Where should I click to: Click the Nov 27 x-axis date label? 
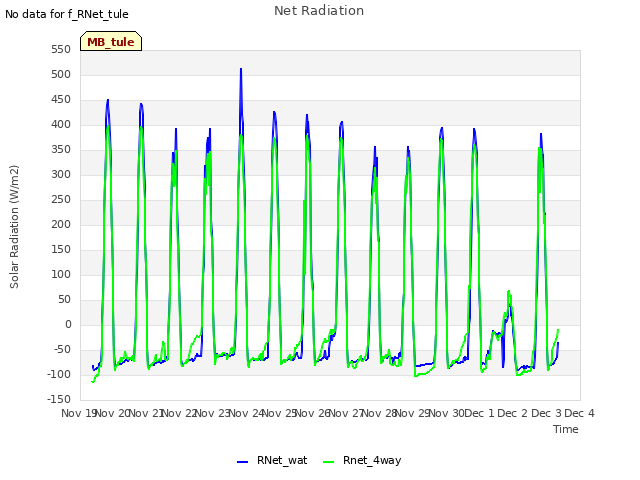pyautogui.click(x=347, y=413)
